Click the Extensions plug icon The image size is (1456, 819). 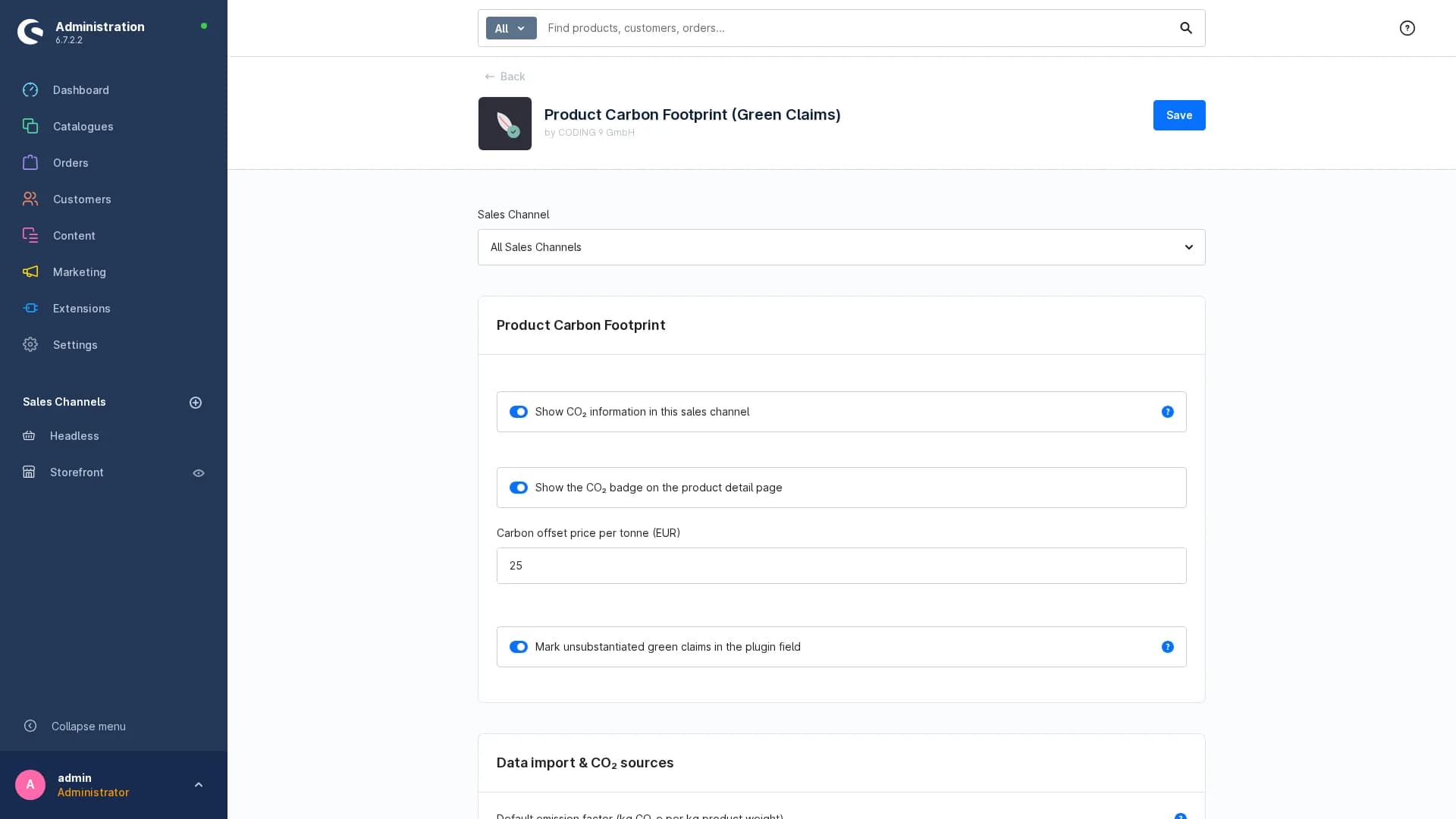pos(30,309)
